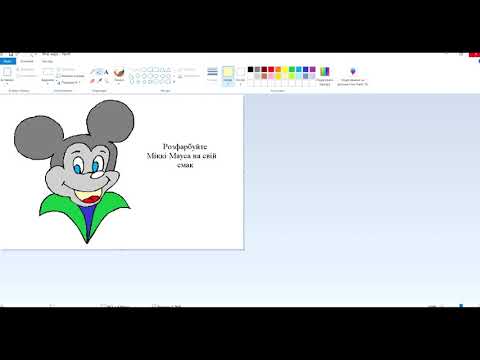
Task: Select the Eraser tool
Action: click(x=93, y=81)
